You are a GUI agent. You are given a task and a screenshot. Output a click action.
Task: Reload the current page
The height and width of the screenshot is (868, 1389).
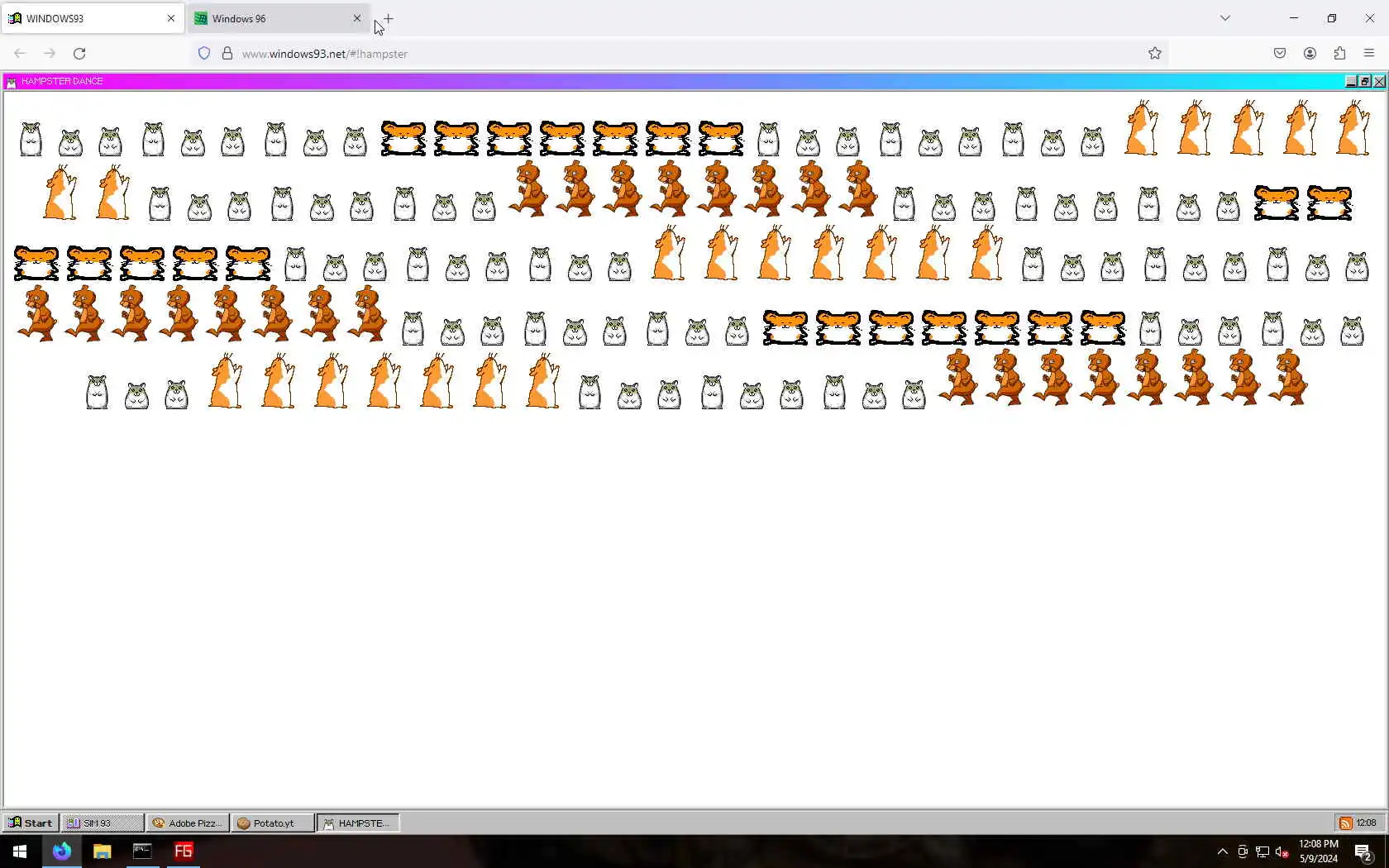click(79, 53)
